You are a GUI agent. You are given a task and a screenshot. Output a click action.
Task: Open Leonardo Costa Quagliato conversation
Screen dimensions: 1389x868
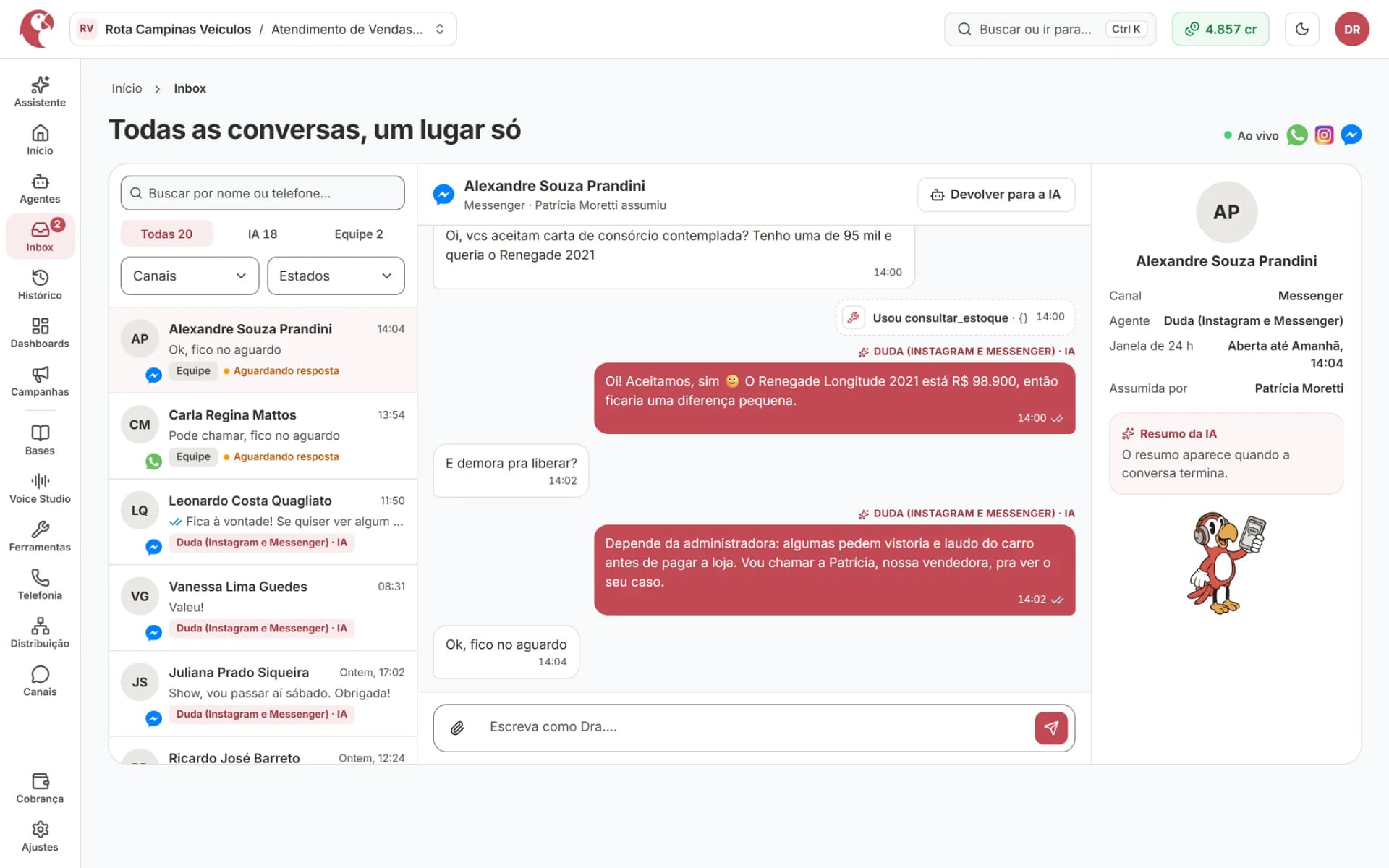[x=263, y=522]
